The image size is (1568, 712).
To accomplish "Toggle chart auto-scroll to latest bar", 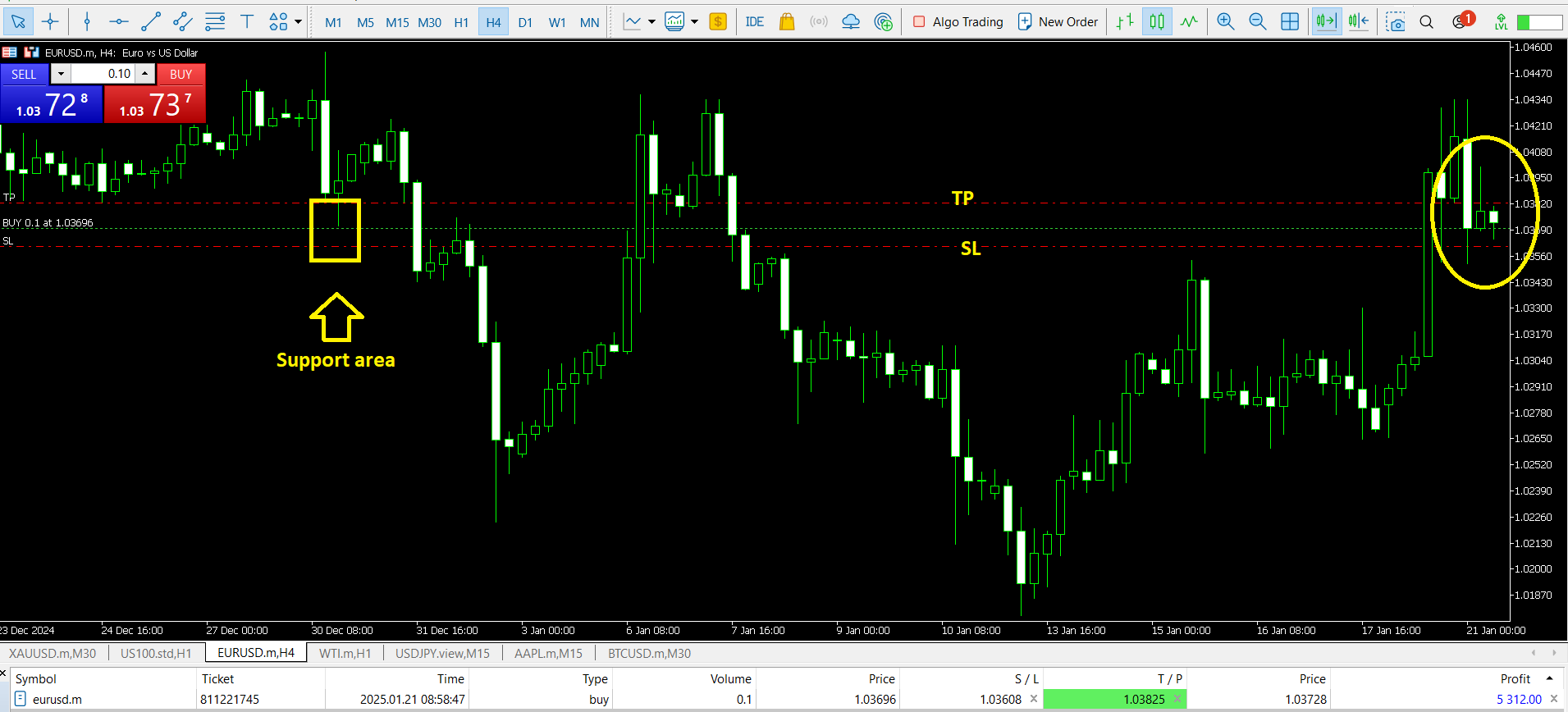I will [x=1326, y=22].
